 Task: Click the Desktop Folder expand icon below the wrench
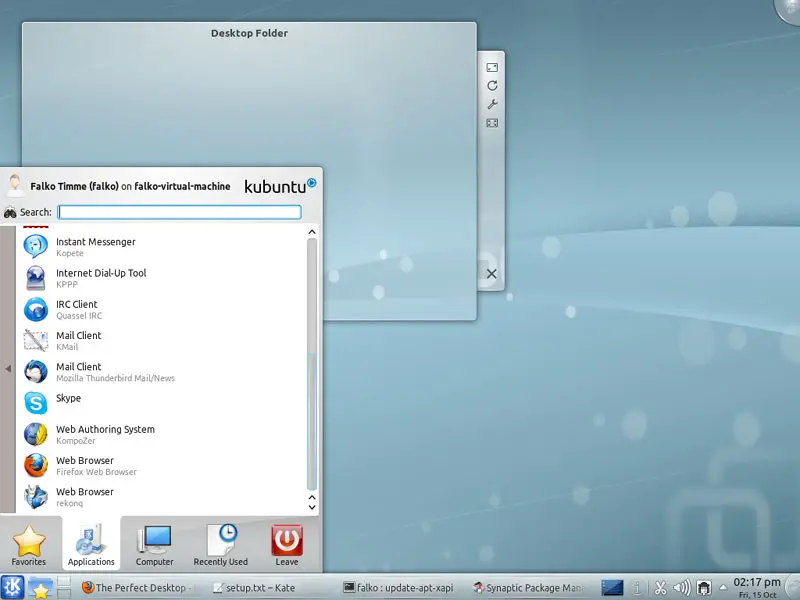click(x=492, y=123)
